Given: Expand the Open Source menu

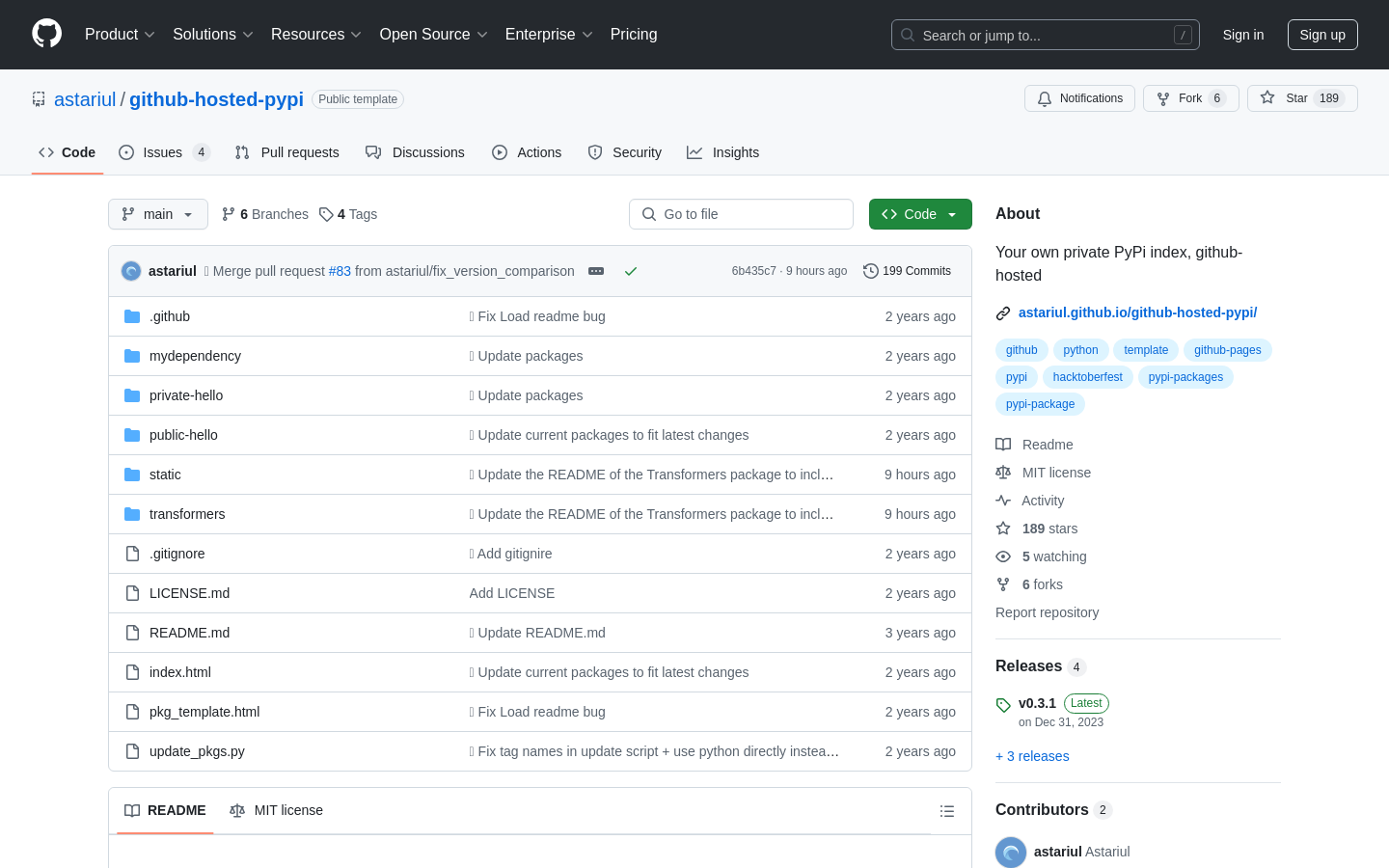Looking at the screenshot, I should tap(433, 35).
